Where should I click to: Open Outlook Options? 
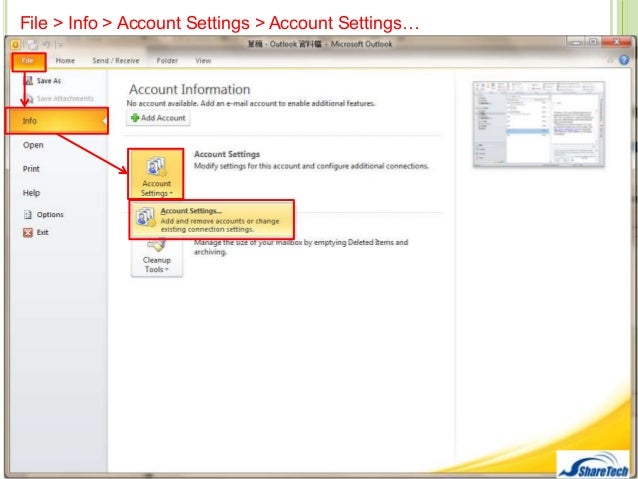(x=44, y=214)
